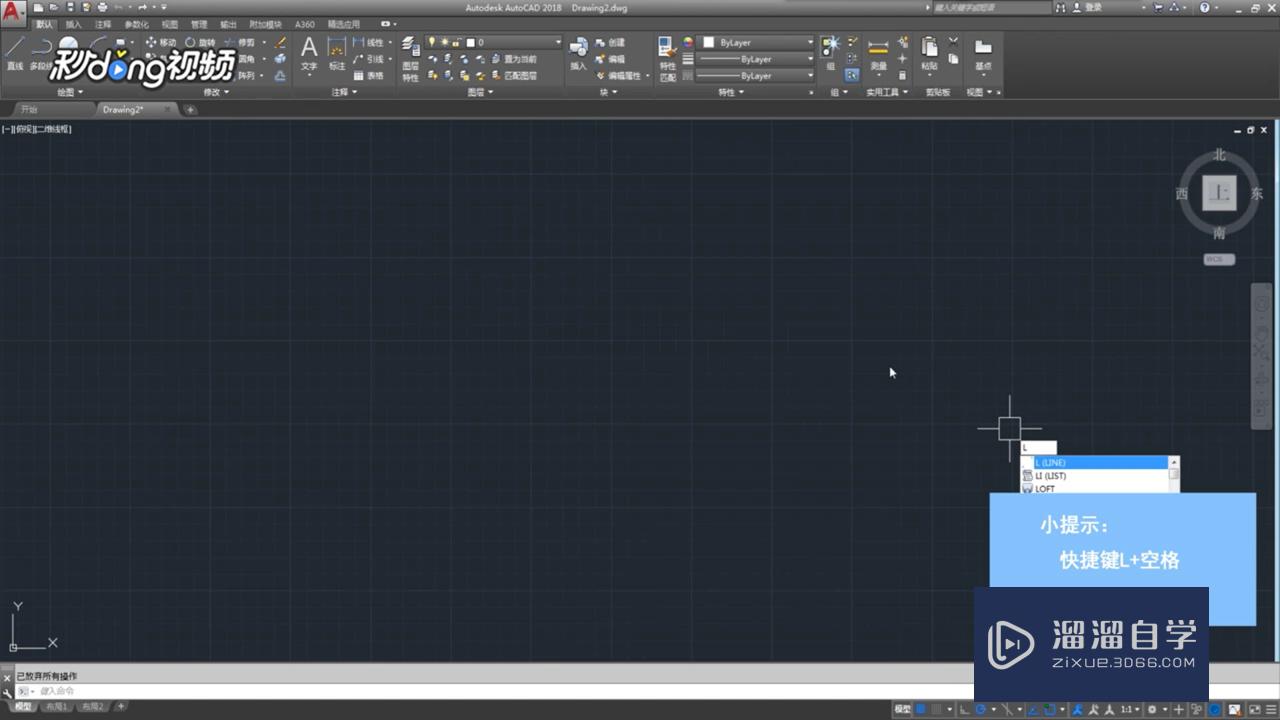Expand the Annotation (注释) panel
Screen dimensions: 1280x720
[x=344, y=92]
